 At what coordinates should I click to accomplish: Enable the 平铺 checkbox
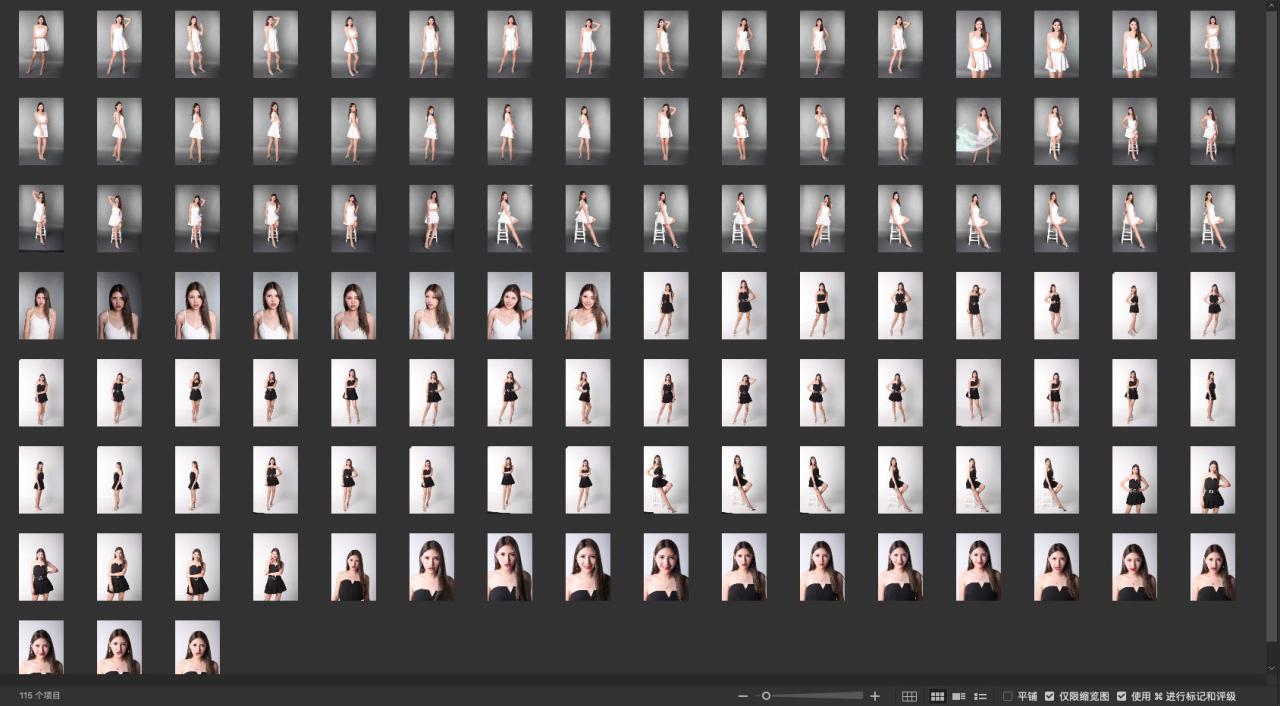(1008, 696)
